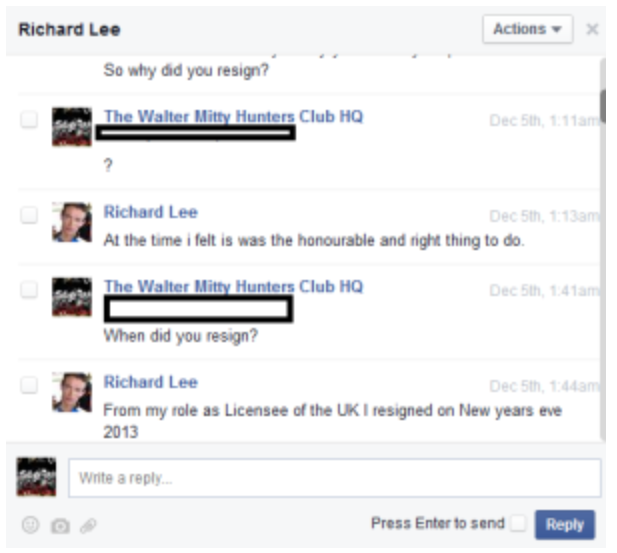Image resolution: width=617 pixels, height=553 pixels.
Task: Select checkbox for the 1:13am message
Action: [29, 215]
